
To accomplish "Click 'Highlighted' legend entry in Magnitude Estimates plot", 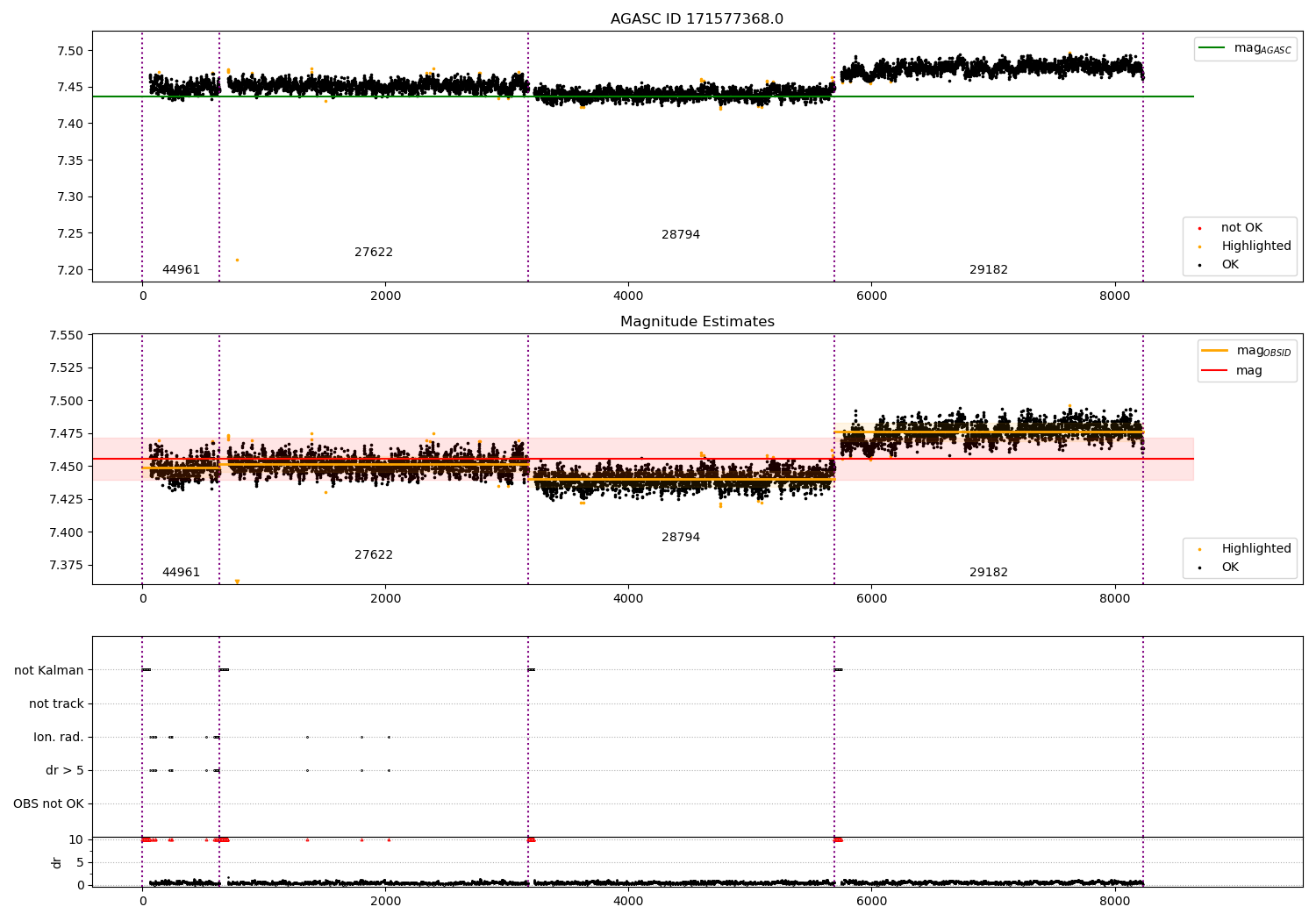I will pos(1256,549).
